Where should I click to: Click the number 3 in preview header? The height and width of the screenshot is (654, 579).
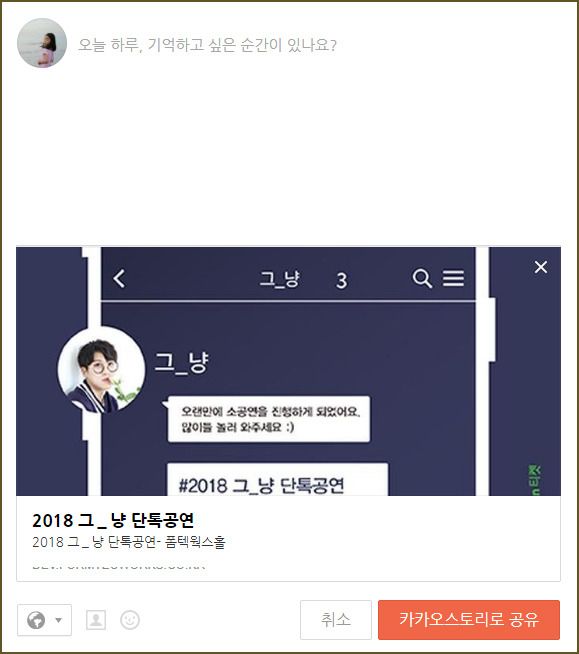point(342,280)
